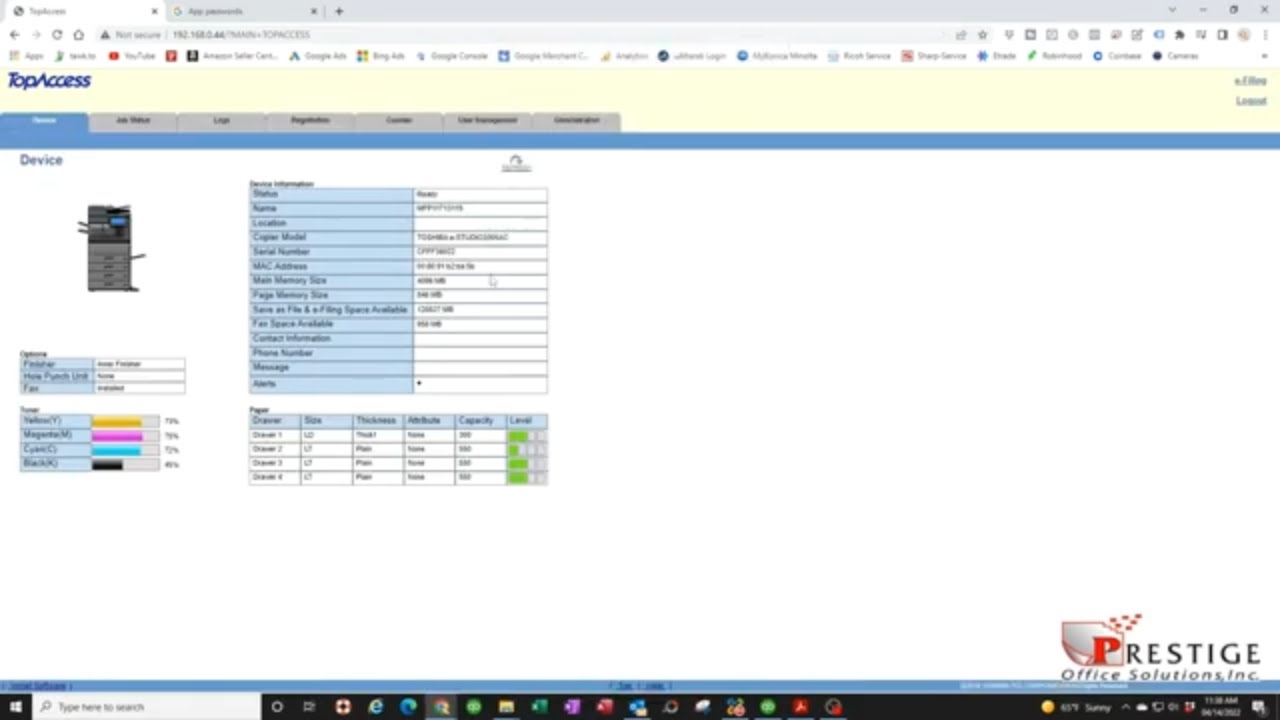The height and width of the screenshot is (720, 1280).
Task: Click the browser Back arrow
Action: [x=14, y=35]
